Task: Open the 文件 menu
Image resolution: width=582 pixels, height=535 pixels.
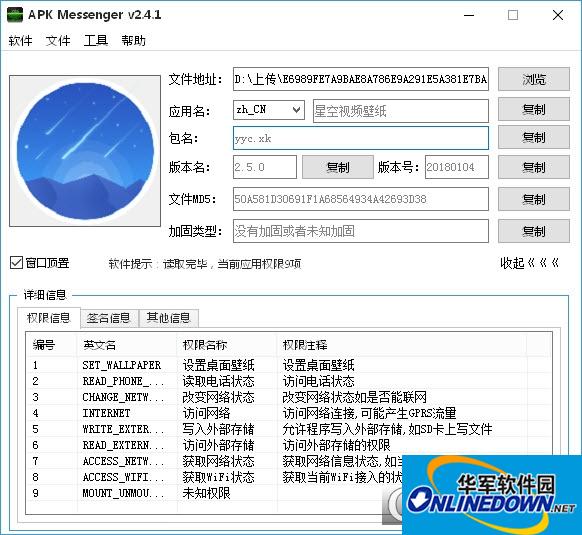Action: click(x=58, y=40)
